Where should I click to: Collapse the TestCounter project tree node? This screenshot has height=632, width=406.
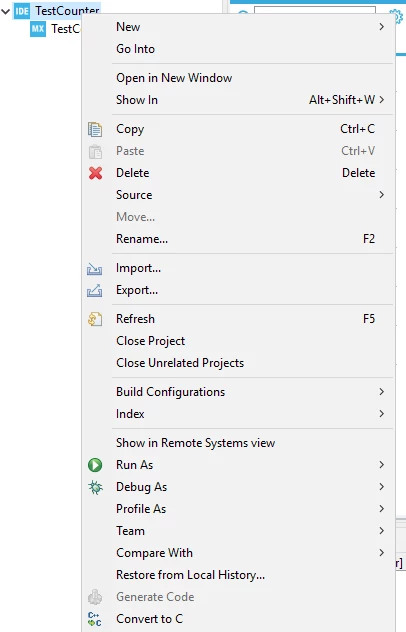(6, 11)
